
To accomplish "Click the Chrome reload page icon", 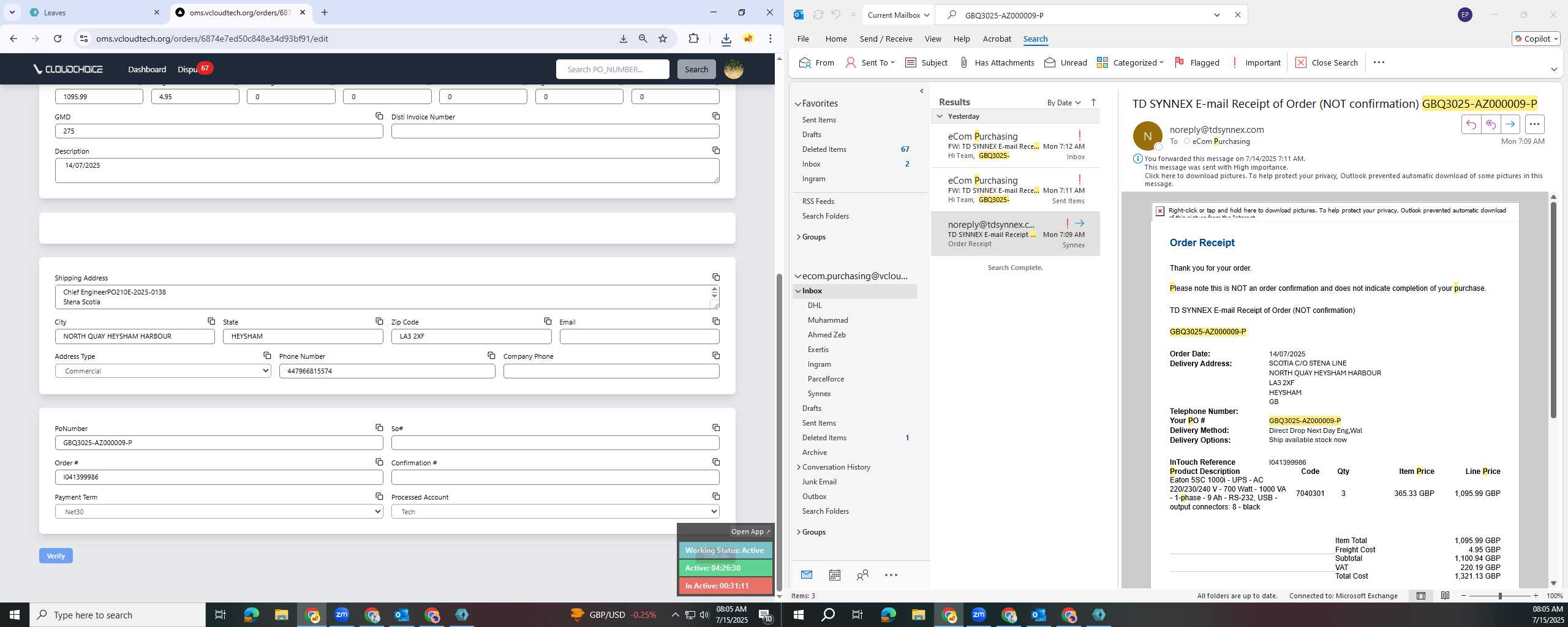I will click(x=58, y=39).
